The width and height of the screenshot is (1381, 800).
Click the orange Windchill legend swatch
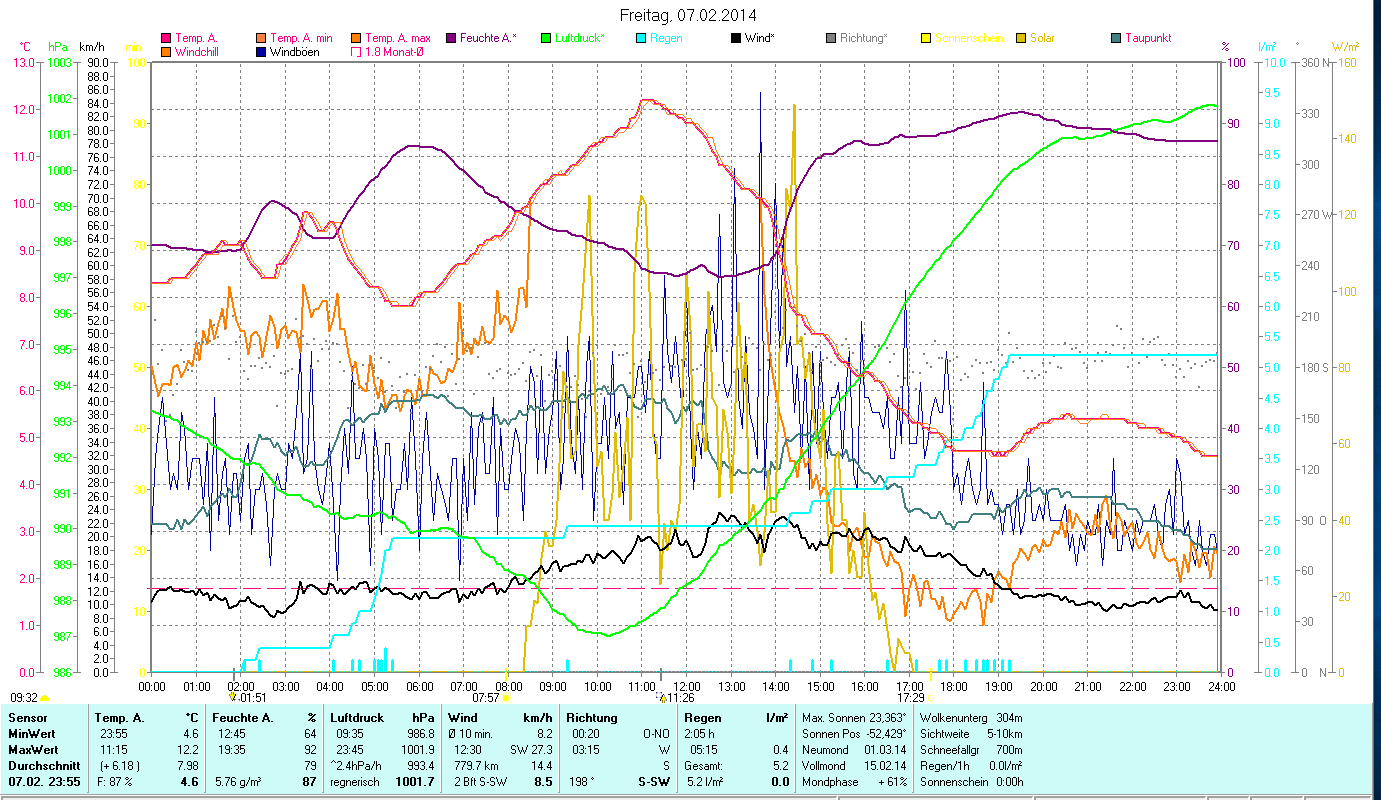pos(166,52)
